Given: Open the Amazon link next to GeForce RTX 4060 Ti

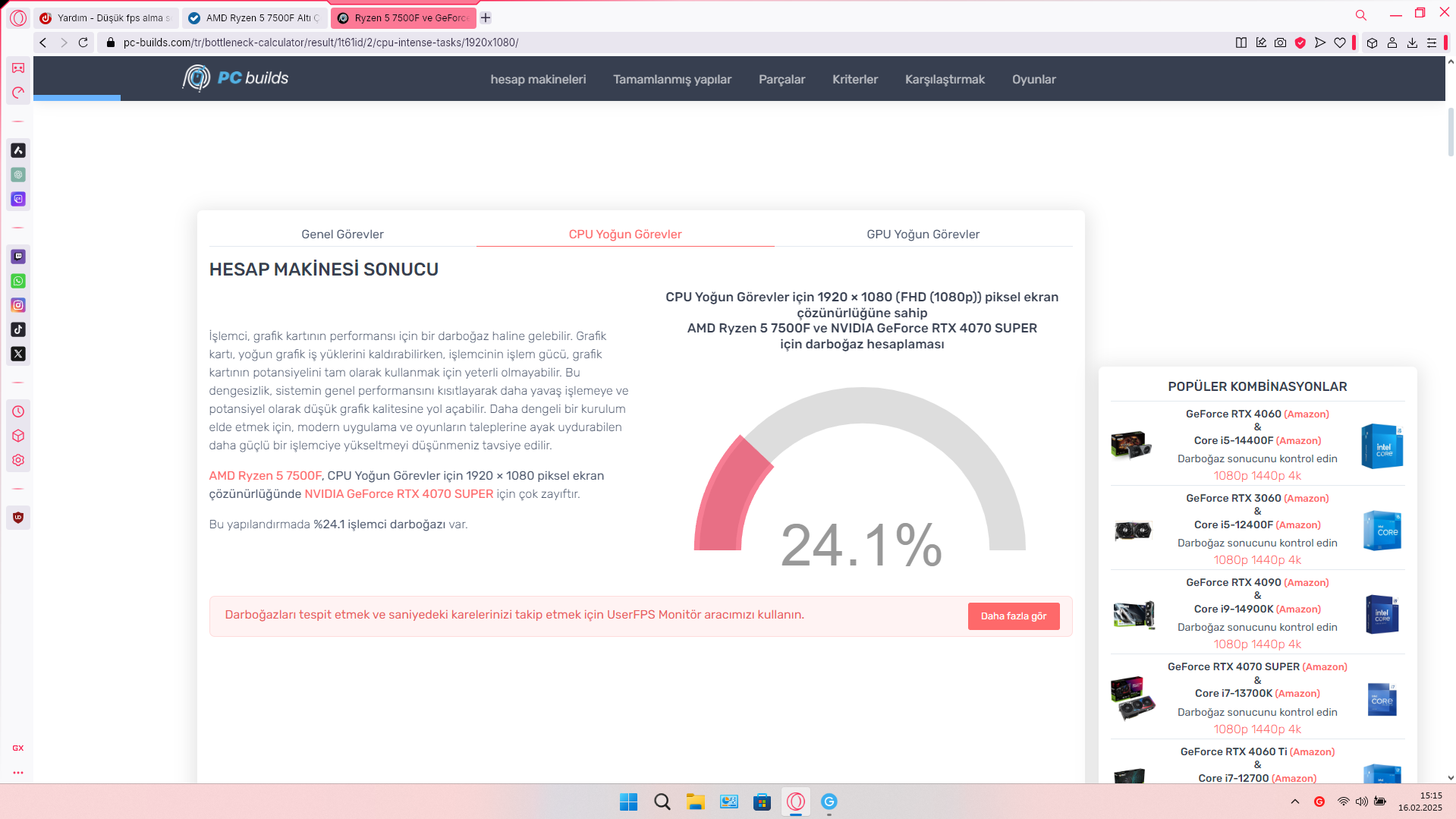Looking at the screenshot, I should [1313, 751].
